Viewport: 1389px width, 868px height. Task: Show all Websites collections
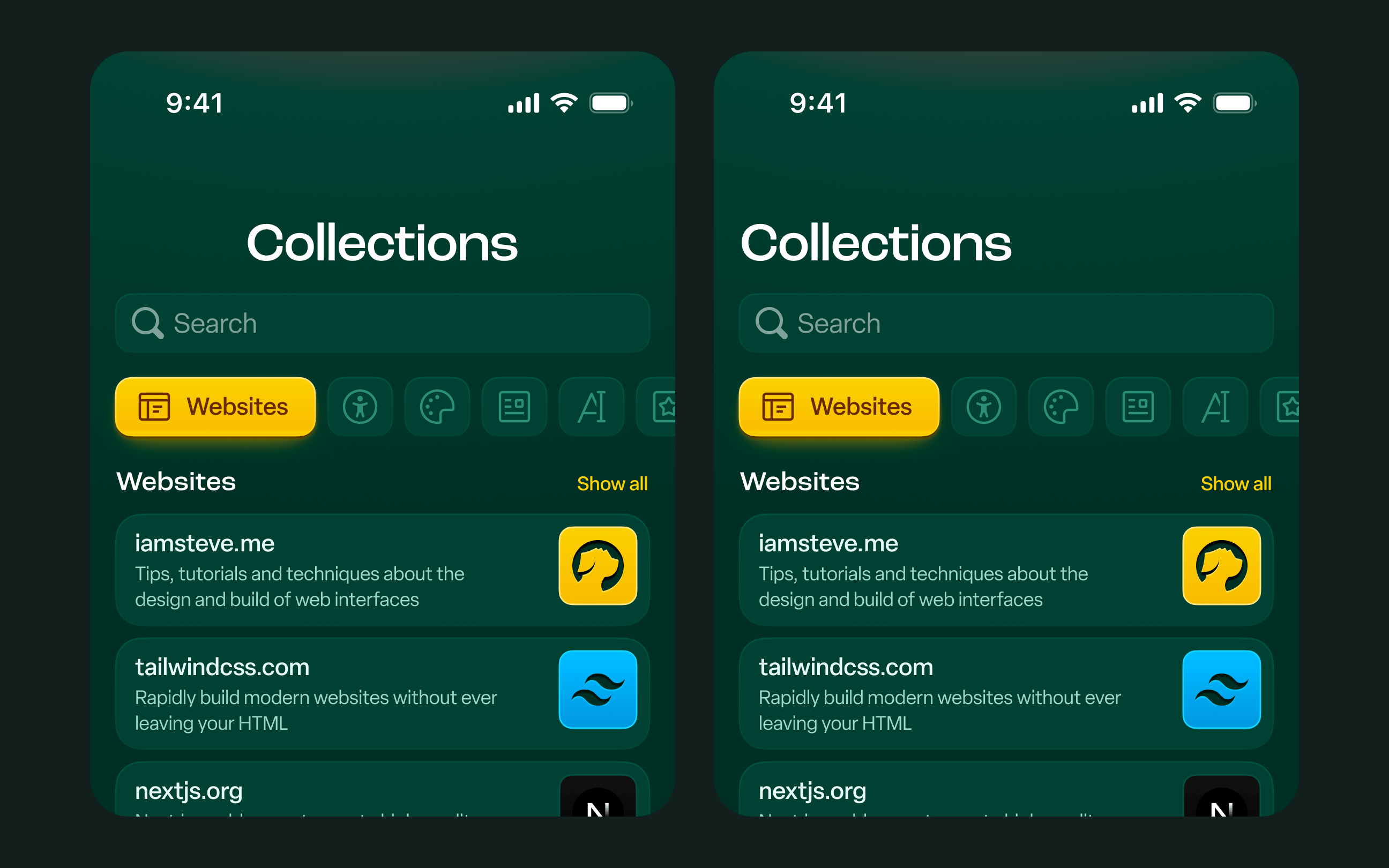click(613, 485)
